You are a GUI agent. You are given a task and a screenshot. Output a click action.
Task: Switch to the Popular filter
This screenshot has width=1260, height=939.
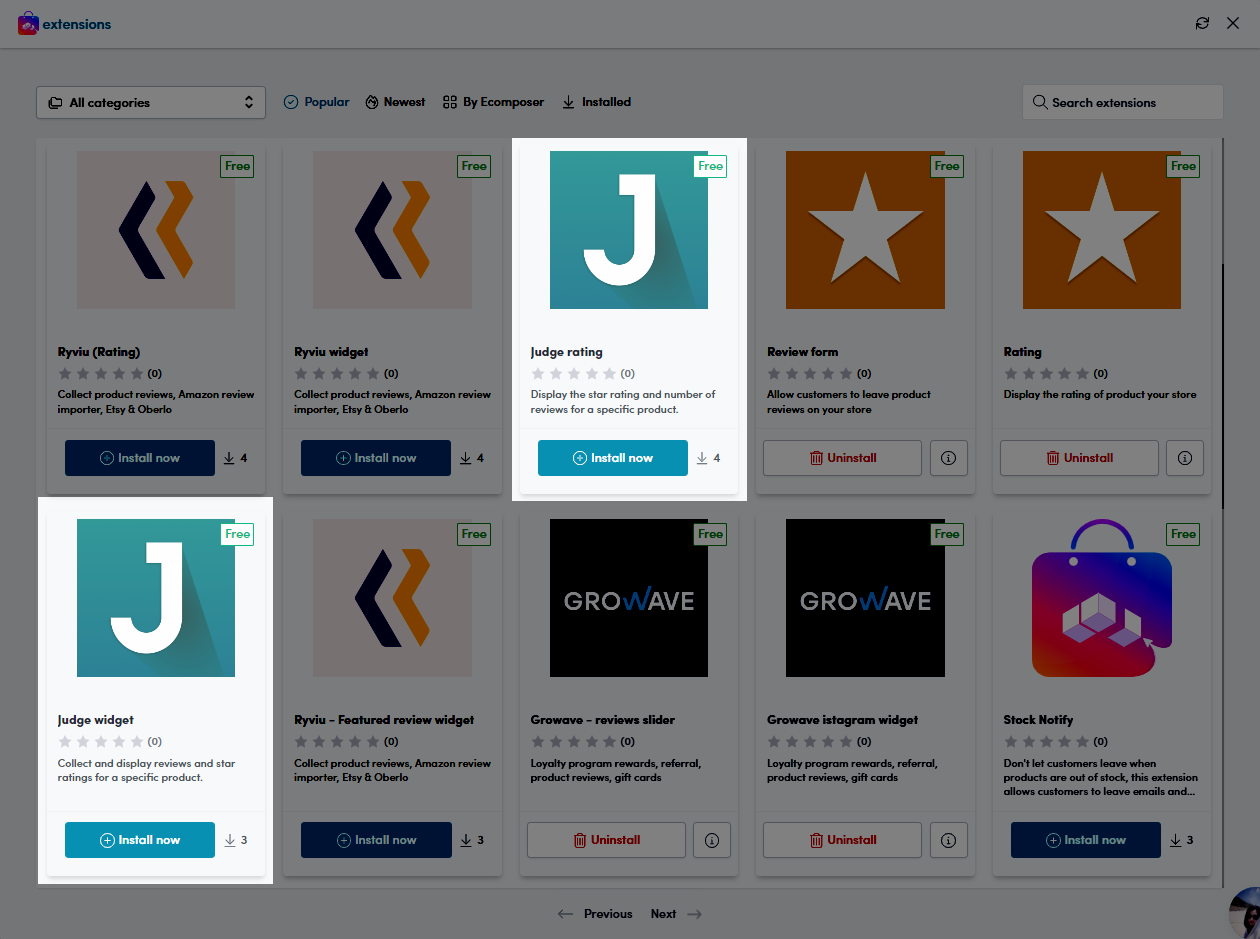point(317,102)
